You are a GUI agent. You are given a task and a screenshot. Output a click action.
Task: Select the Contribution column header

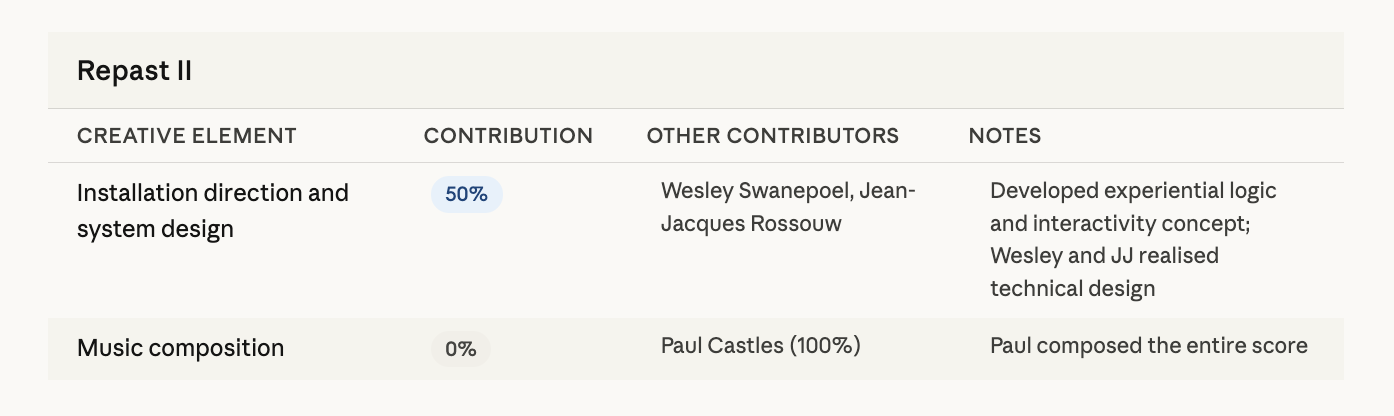508,136
